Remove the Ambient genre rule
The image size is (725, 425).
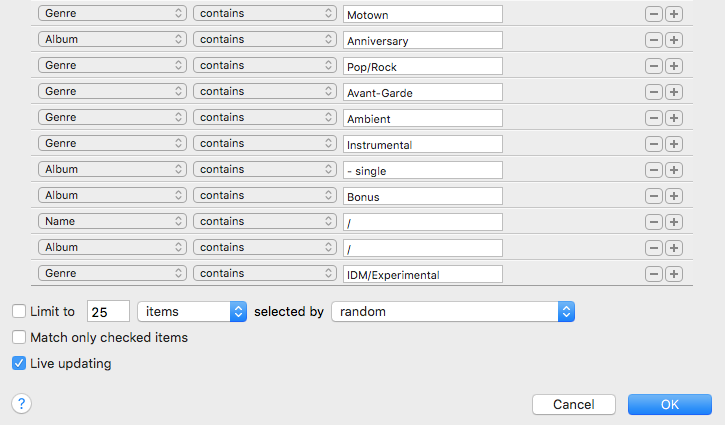(x=653, y=118)
